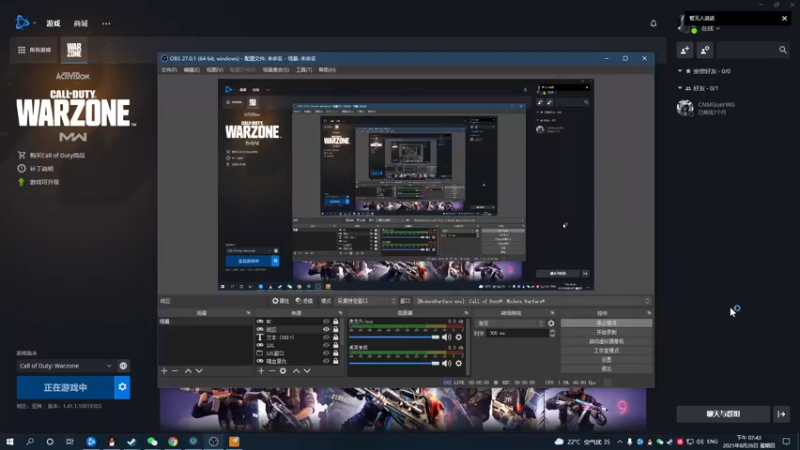The height and width of the screenshot is (450, 800).
Task: Toggle visibility of the LOL source
Action: [326, 345]
